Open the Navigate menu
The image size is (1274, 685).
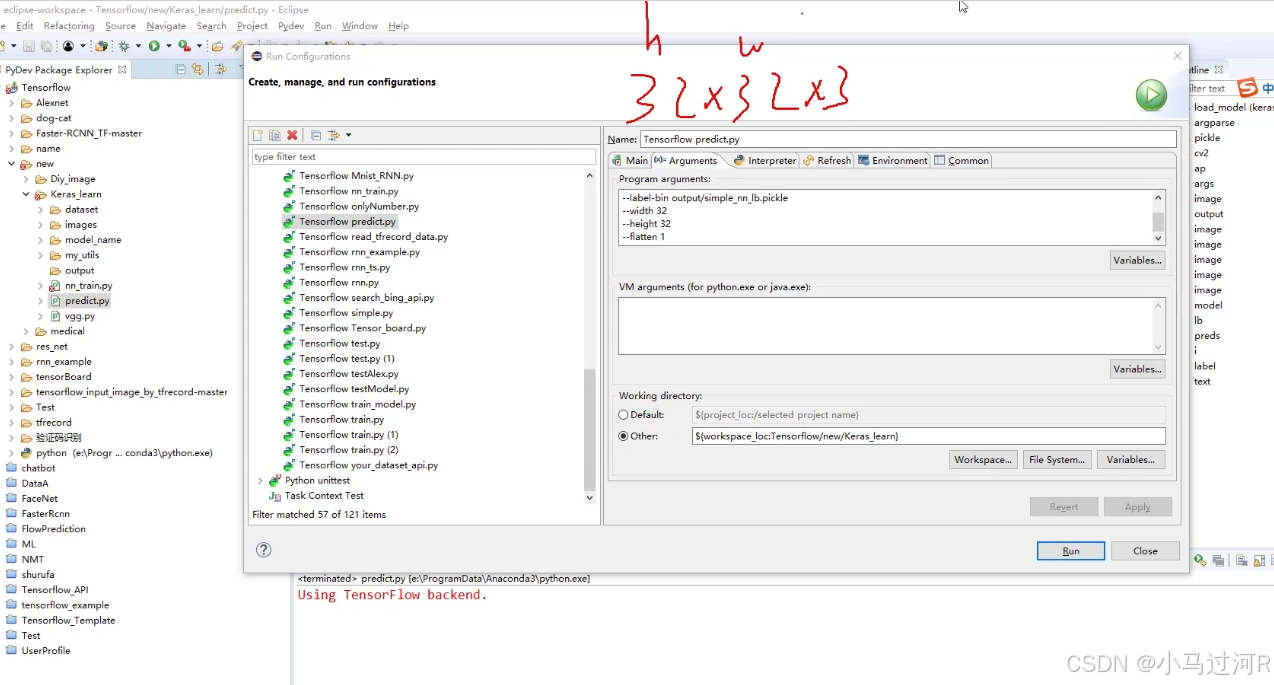pyautogui.click(x=166, y=26)
